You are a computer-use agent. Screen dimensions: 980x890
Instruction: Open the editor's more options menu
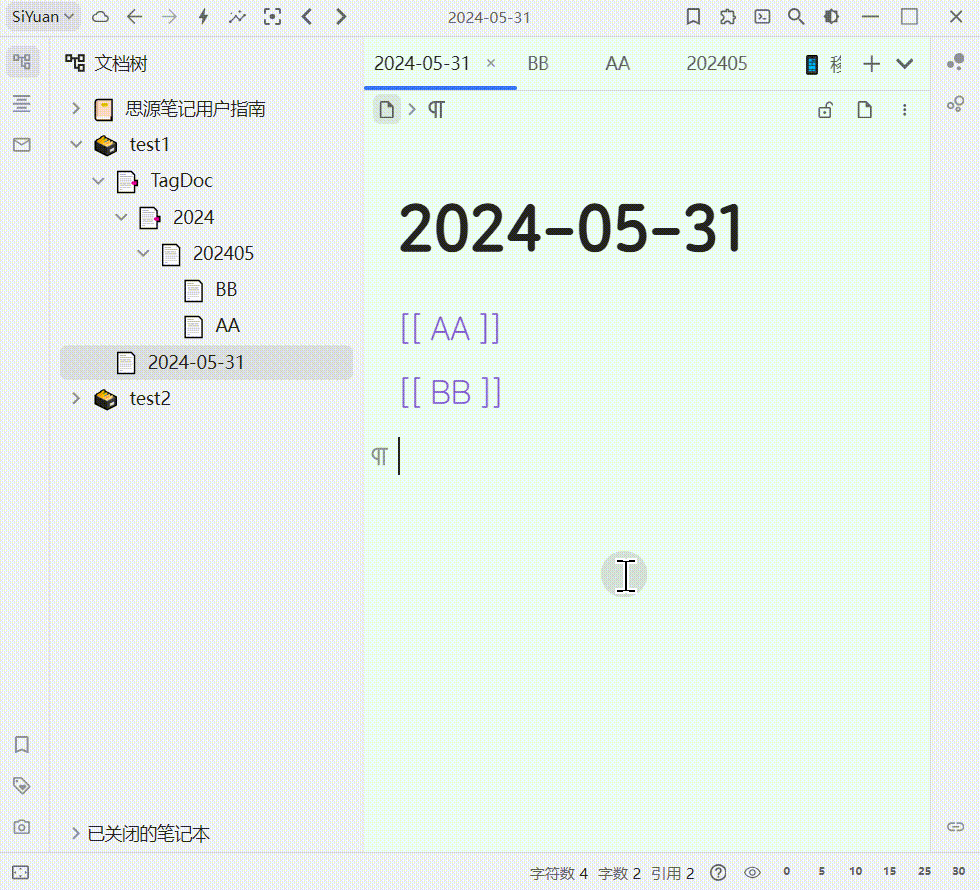click(905, 110)
